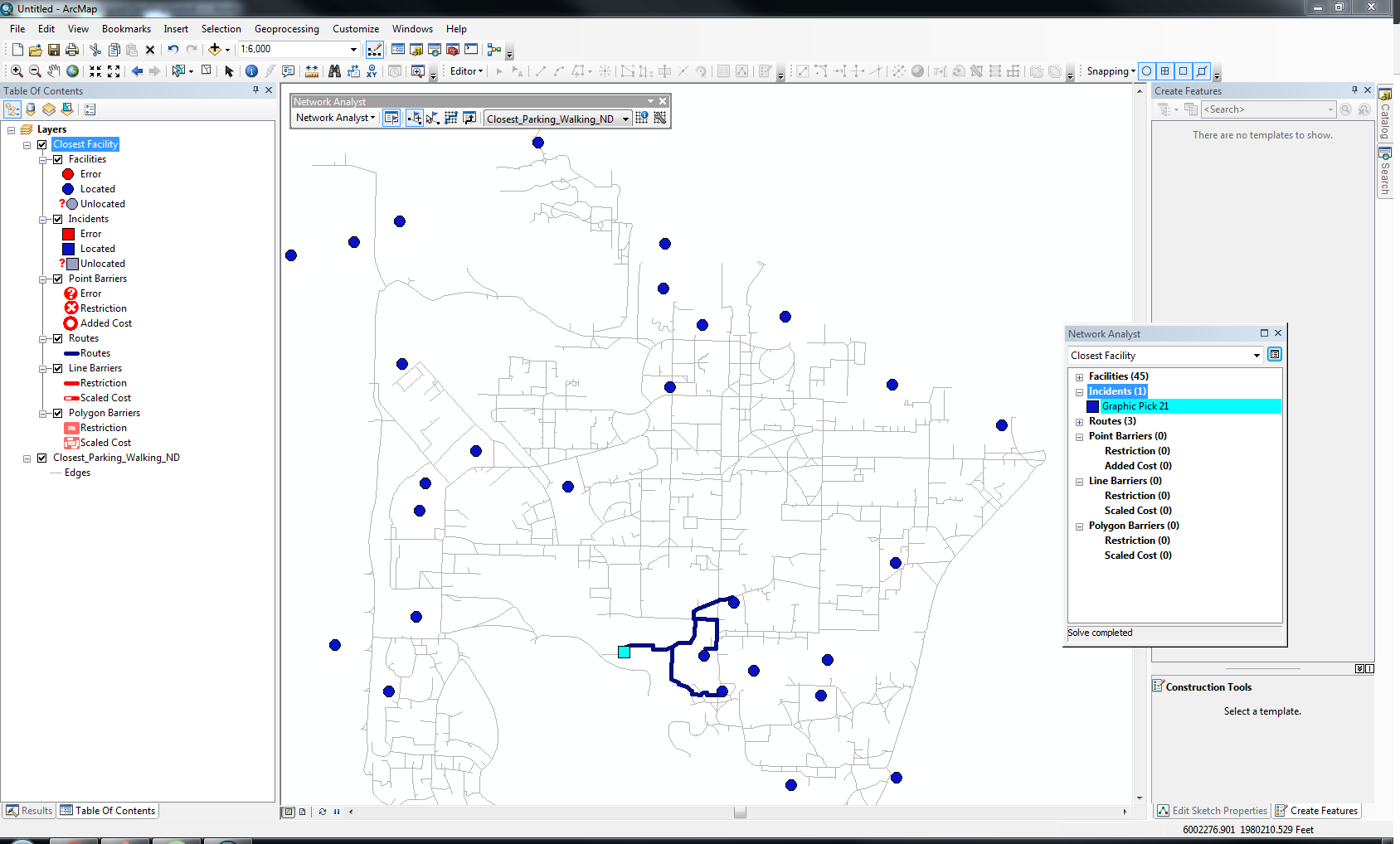Collapse Incidents (1) in Network Analyst window
1400x844 pixels.
click(x=1079, y=392)
